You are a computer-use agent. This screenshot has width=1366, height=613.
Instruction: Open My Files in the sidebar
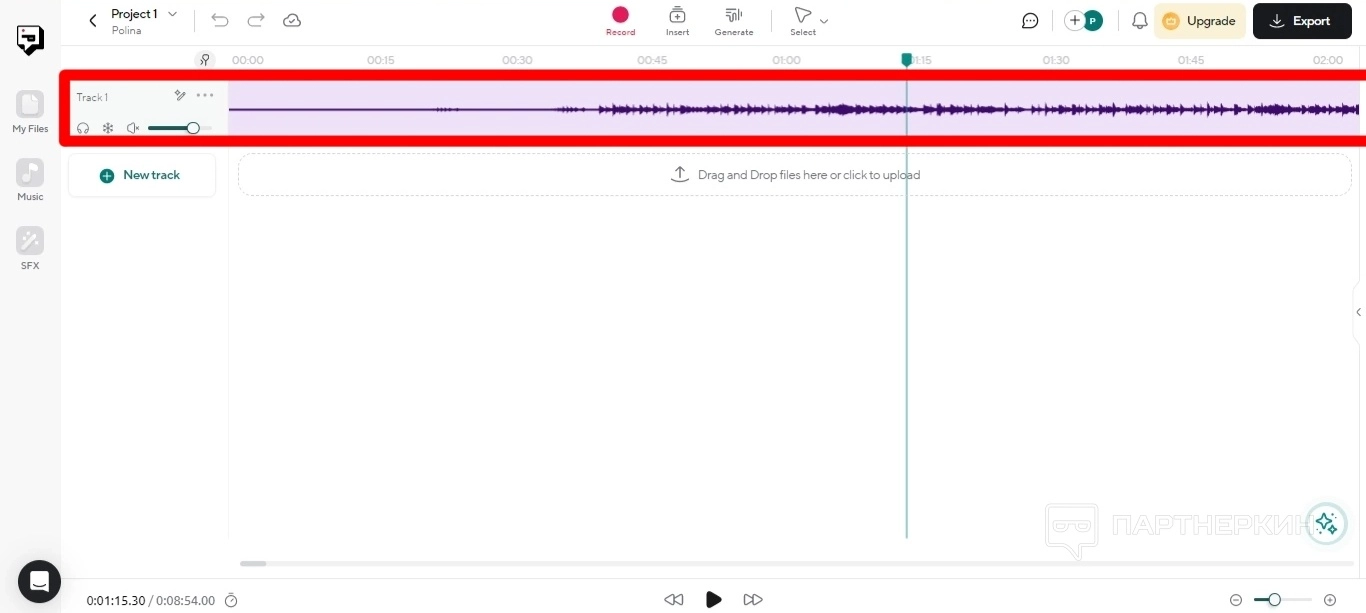coord(30,112)
